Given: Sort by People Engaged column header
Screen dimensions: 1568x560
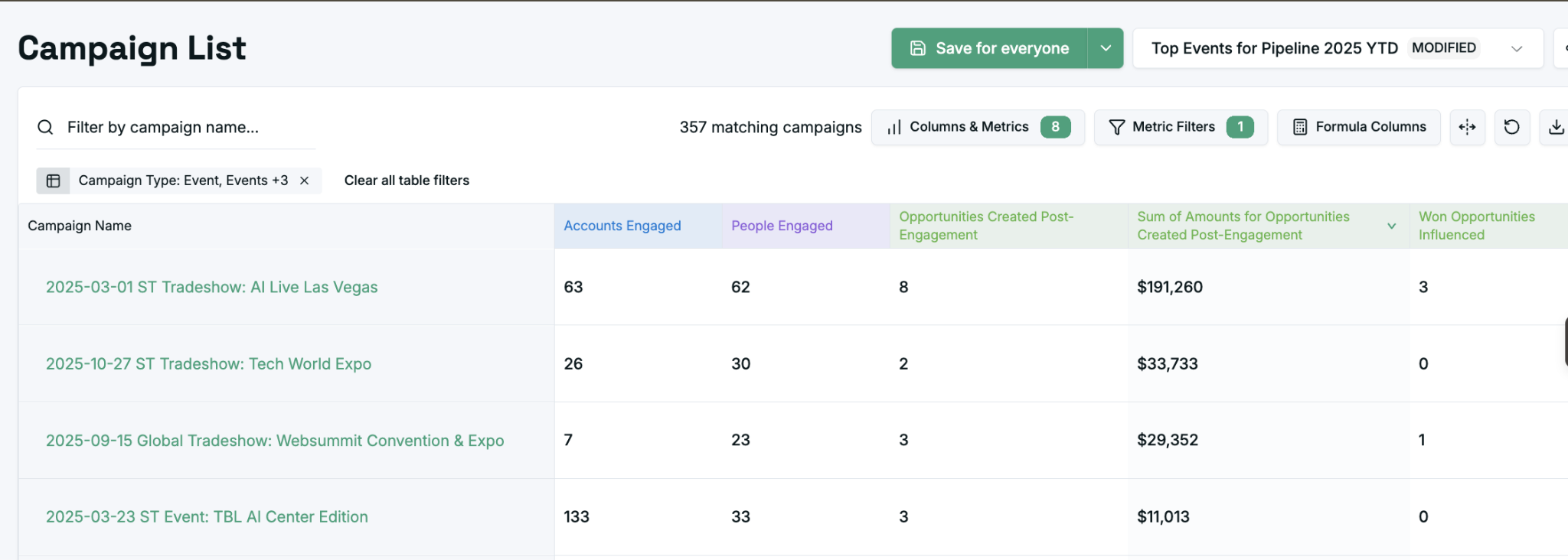Looking at the screenshot, I should tap(782, 226).
